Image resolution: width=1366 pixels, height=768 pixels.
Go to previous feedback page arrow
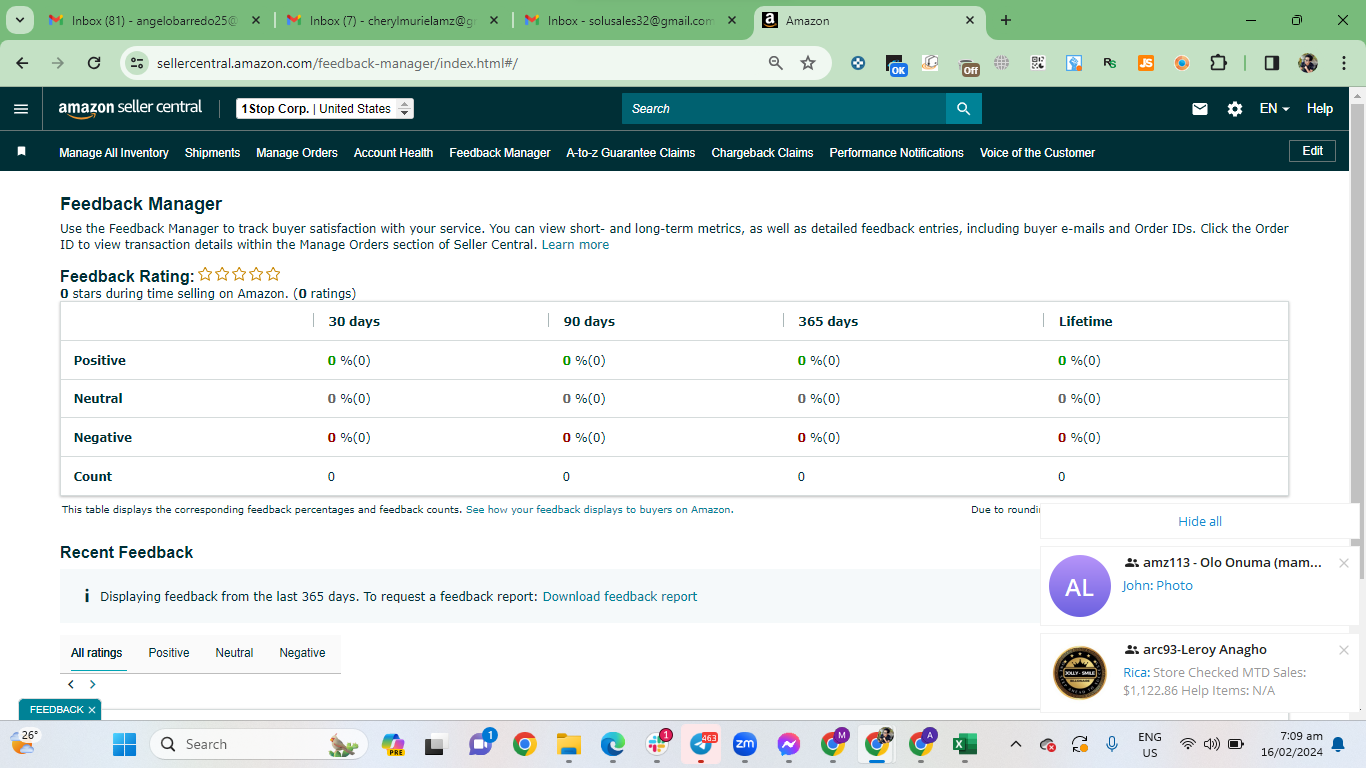tap(71, 685)
